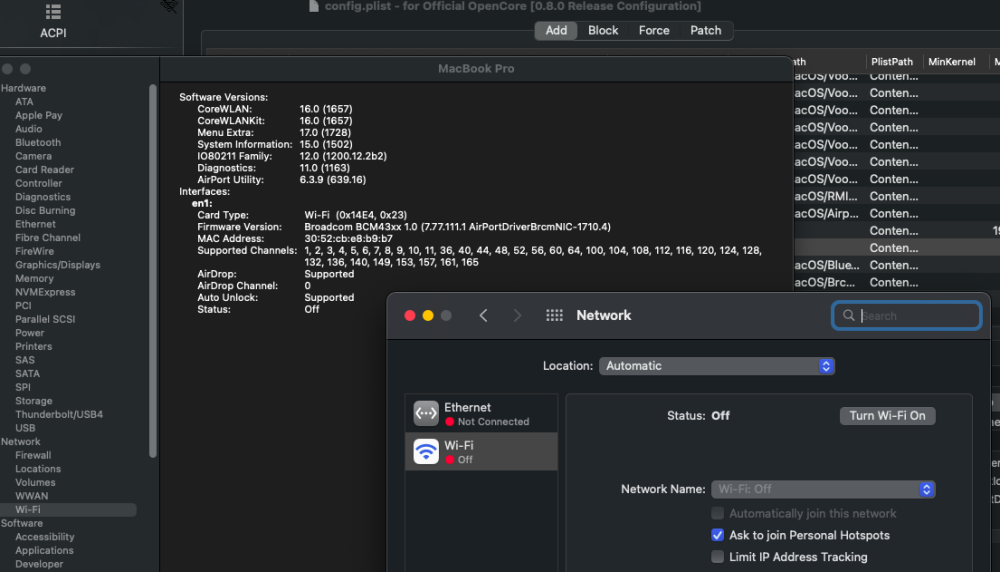Click the MinKernel column header
The width and height of the screenshot is (1000, 572).
952,62
